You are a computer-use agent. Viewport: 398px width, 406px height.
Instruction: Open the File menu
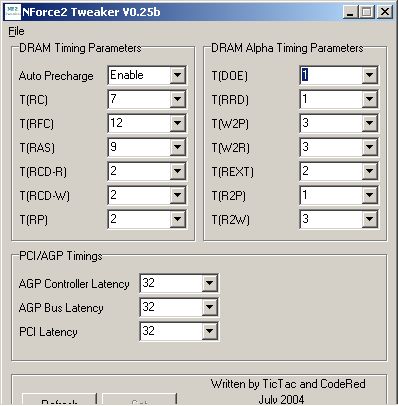[x=16, y=31]
